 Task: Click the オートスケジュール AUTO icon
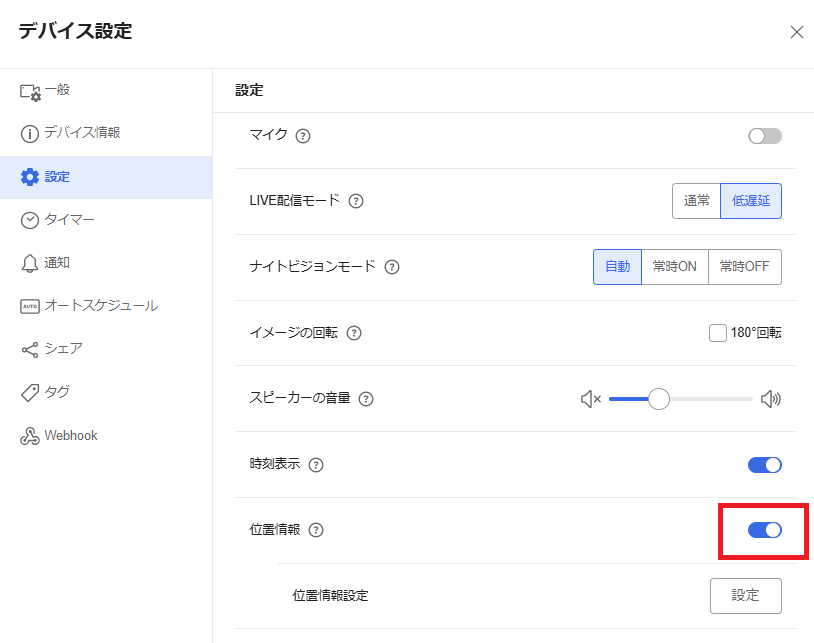(x=30, y=305)
